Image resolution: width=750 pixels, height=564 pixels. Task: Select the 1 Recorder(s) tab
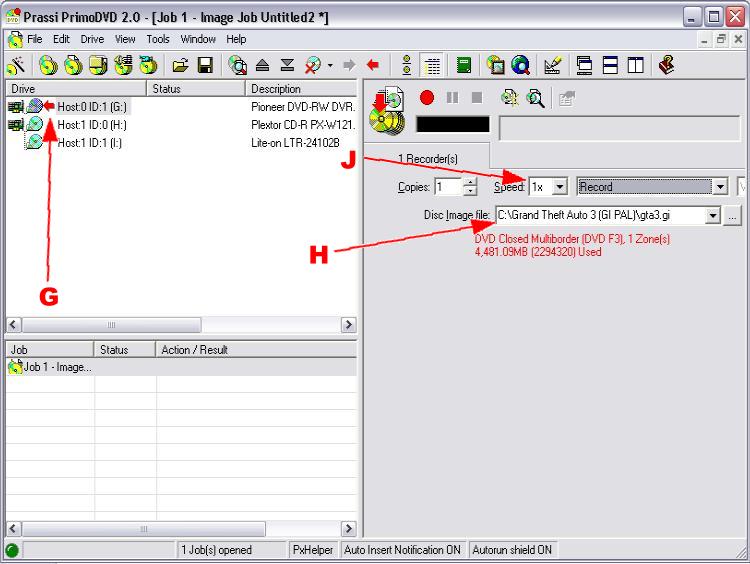(x=428, y=158)
